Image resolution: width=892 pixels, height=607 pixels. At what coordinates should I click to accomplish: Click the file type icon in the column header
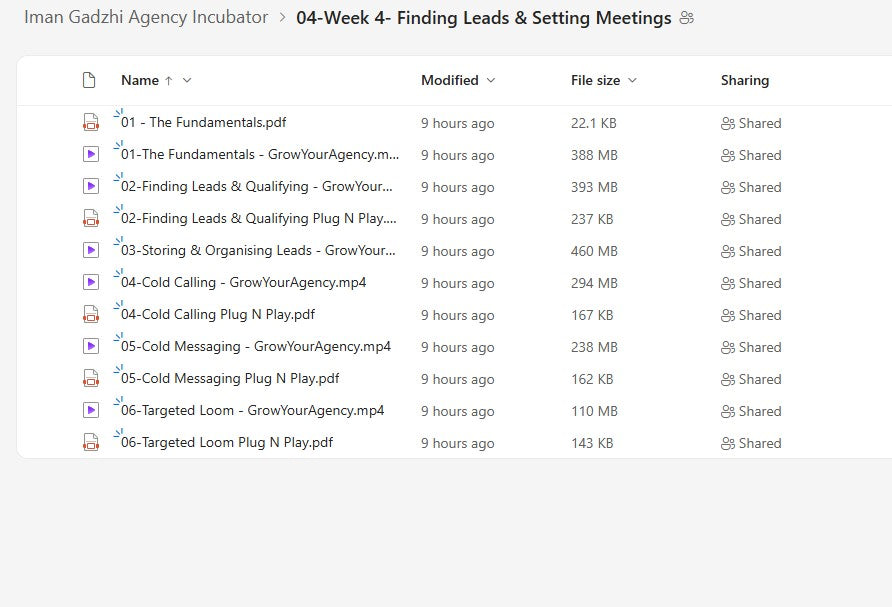coord(89,80)
